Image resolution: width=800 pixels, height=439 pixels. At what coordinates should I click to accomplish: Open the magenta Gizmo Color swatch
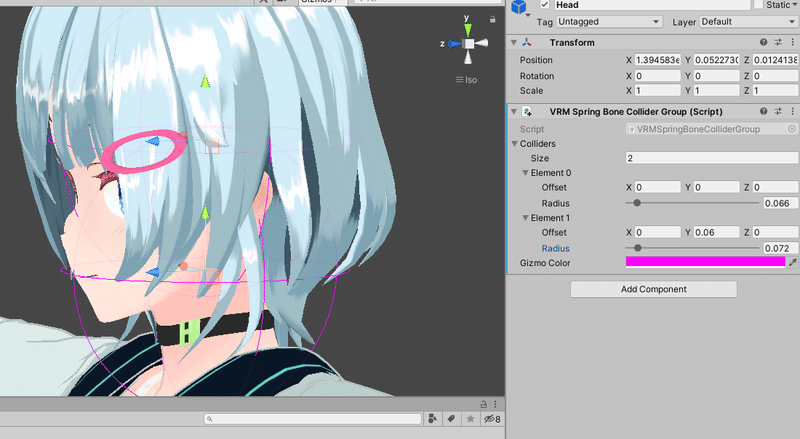click(706, 262)
